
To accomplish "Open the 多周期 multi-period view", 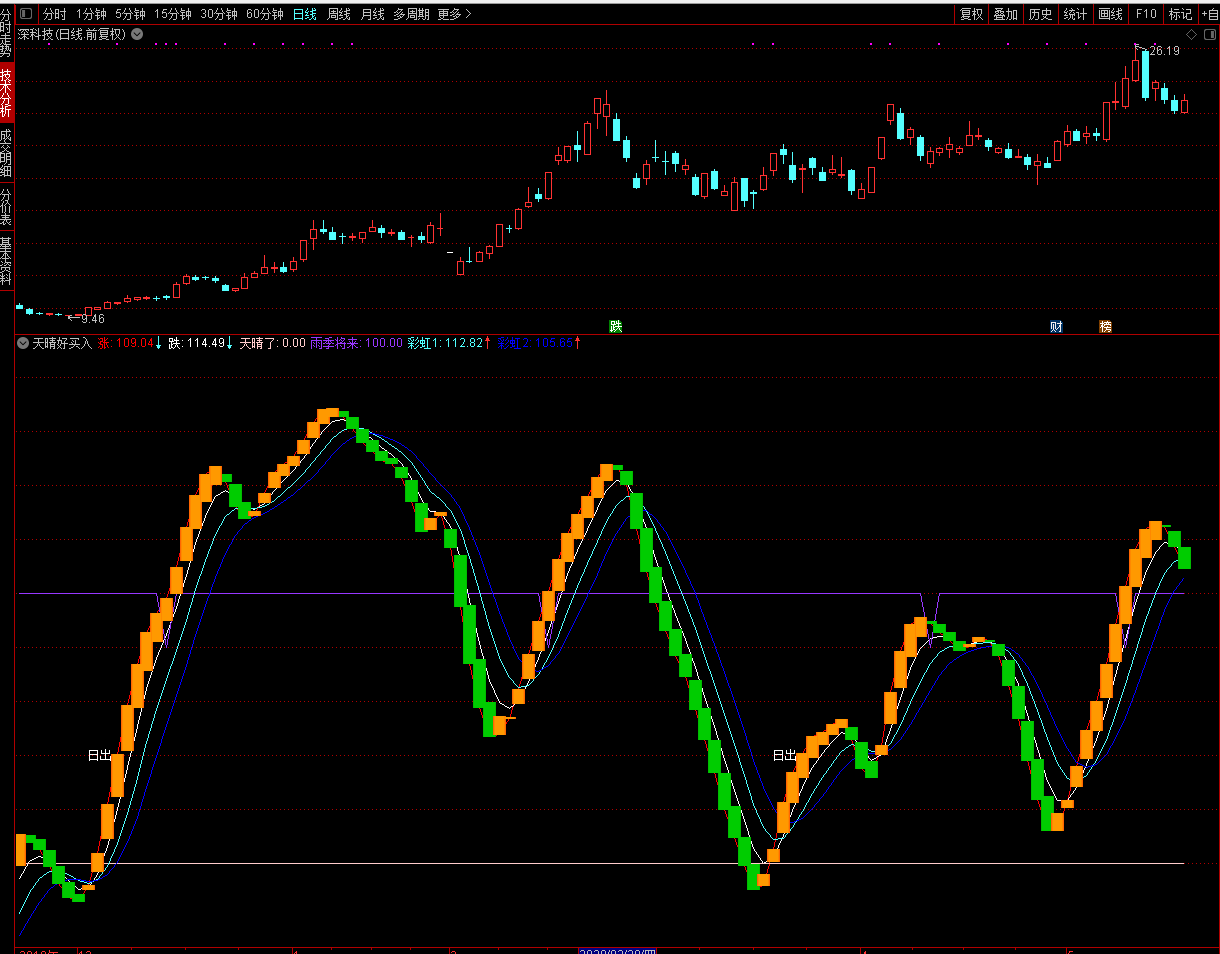I will (411, 14).
